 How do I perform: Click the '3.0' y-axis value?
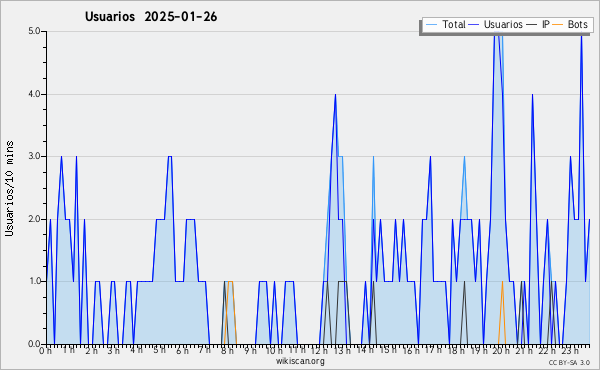point(34,156)
